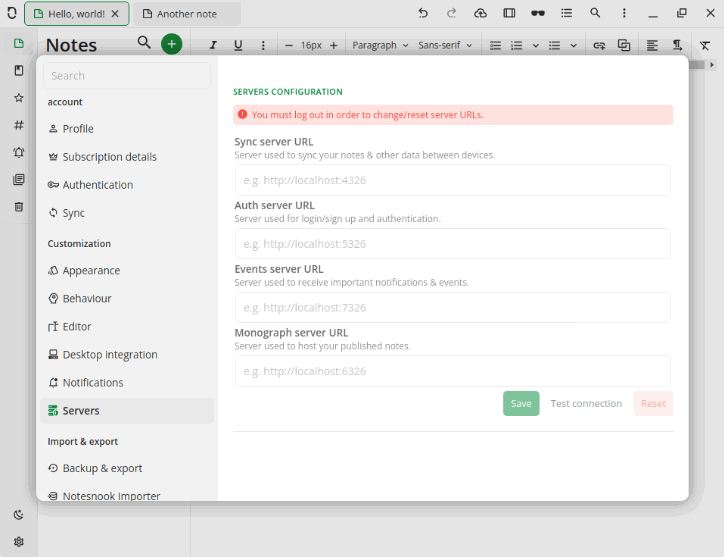
Task: Decrease the font size with minus
Action: pyautogui.click(x=289, y=45)
